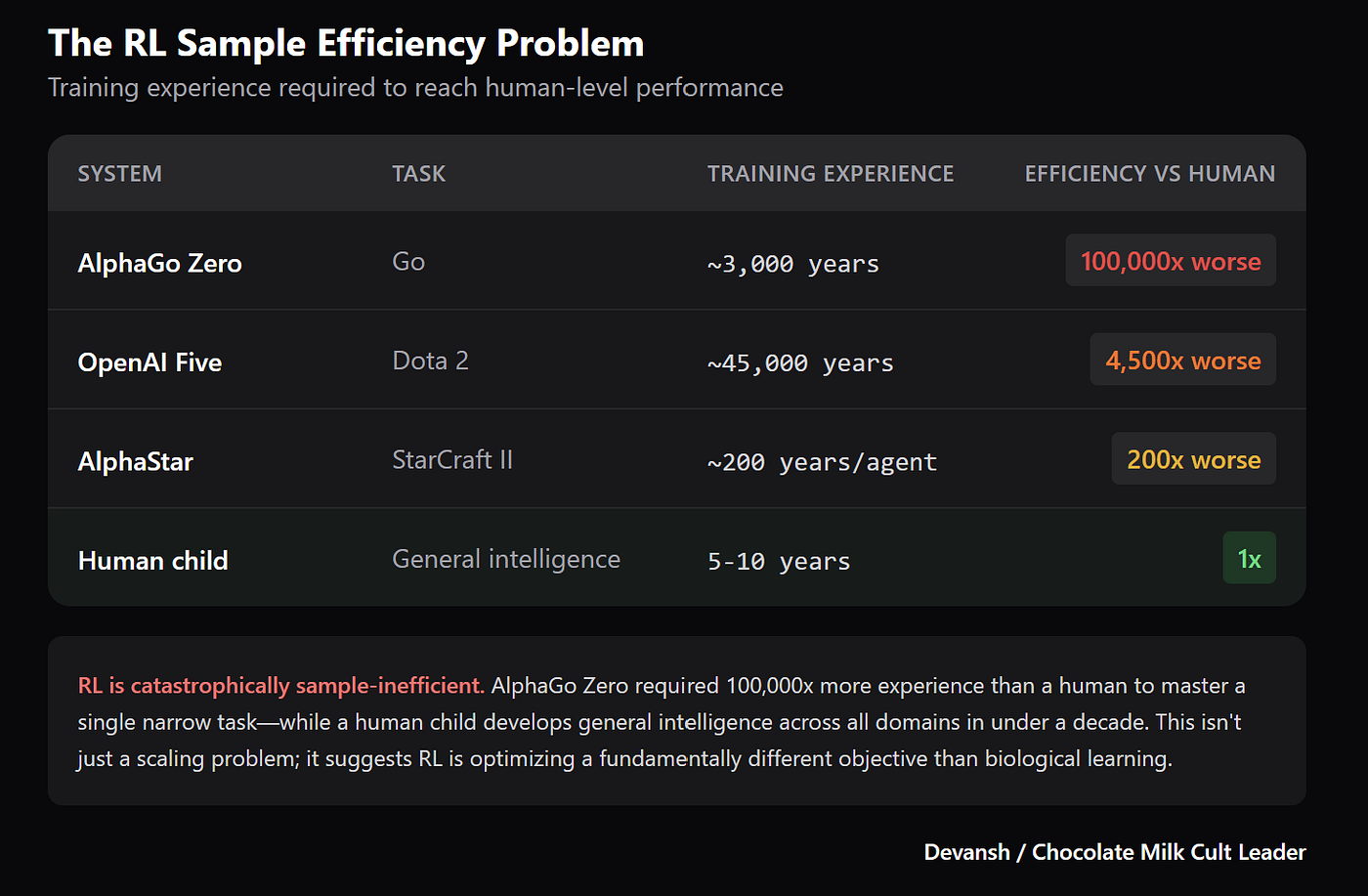The image size is (1368, 896).
Task: Select the "~45,000 years" training value
Action: [x=800, y=363]
